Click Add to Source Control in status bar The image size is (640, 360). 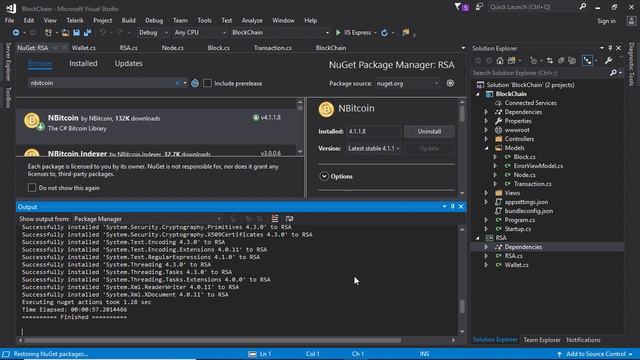(596, 354)
